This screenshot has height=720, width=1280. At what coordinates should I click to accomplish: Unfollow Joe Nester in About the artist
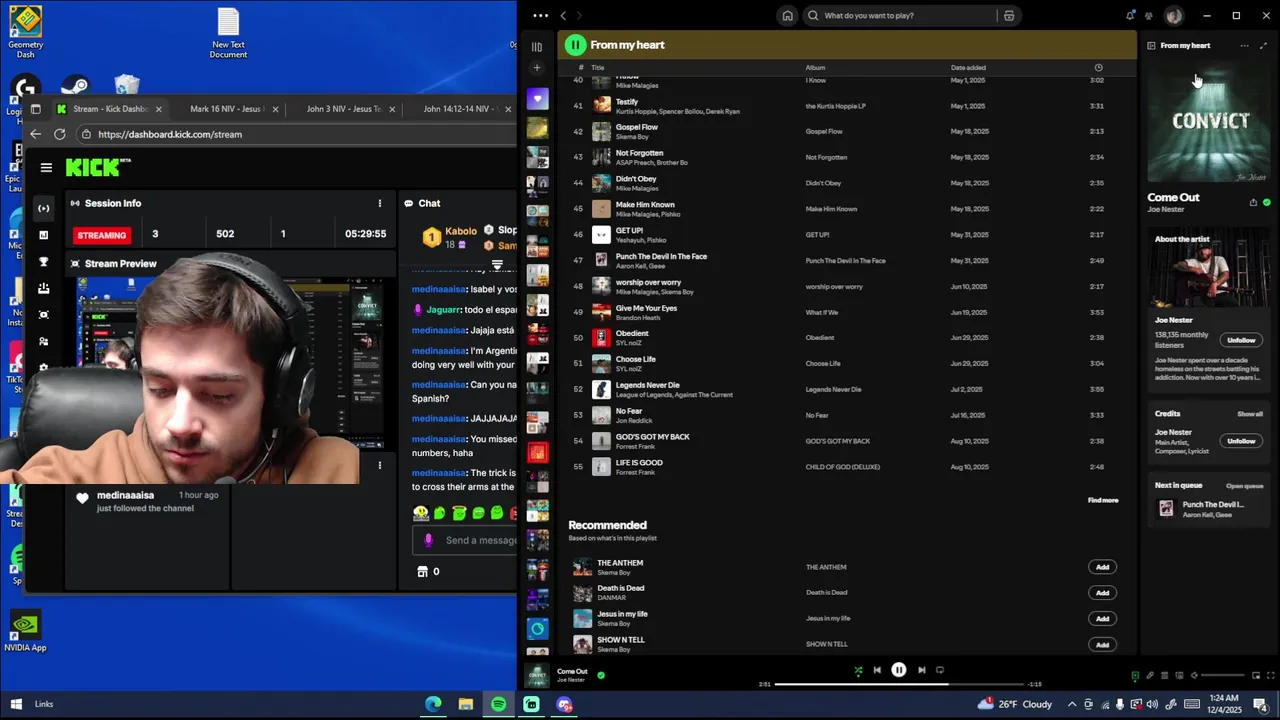click(1241, 340)
